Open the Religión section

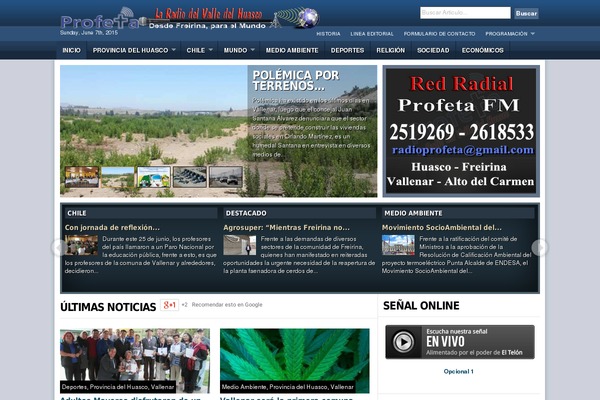tap(390, 50)
